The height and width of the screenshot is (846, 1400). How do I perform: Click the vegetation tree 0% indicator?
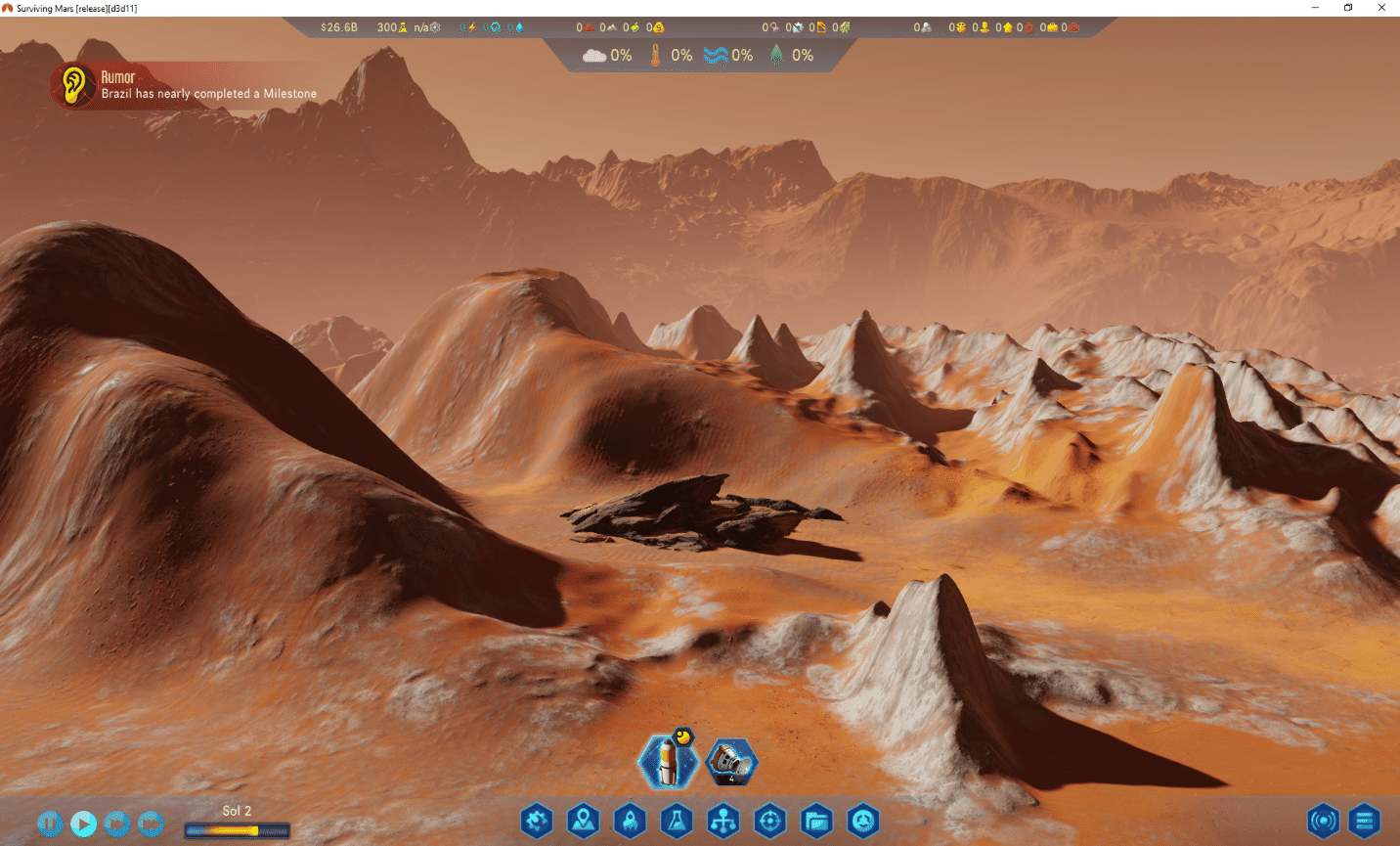[x=791, y=56]
